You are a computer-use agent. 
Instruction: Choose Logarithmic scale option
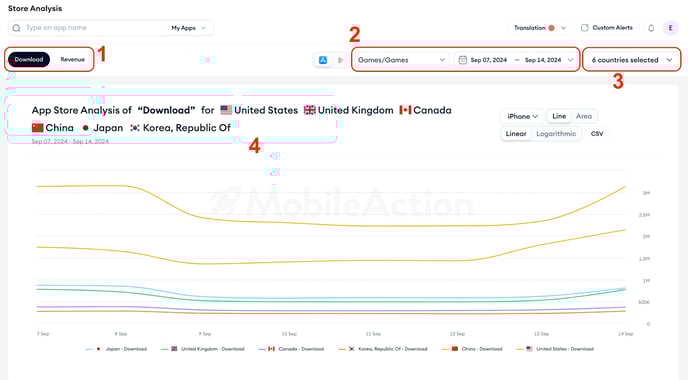click(556, 134)
